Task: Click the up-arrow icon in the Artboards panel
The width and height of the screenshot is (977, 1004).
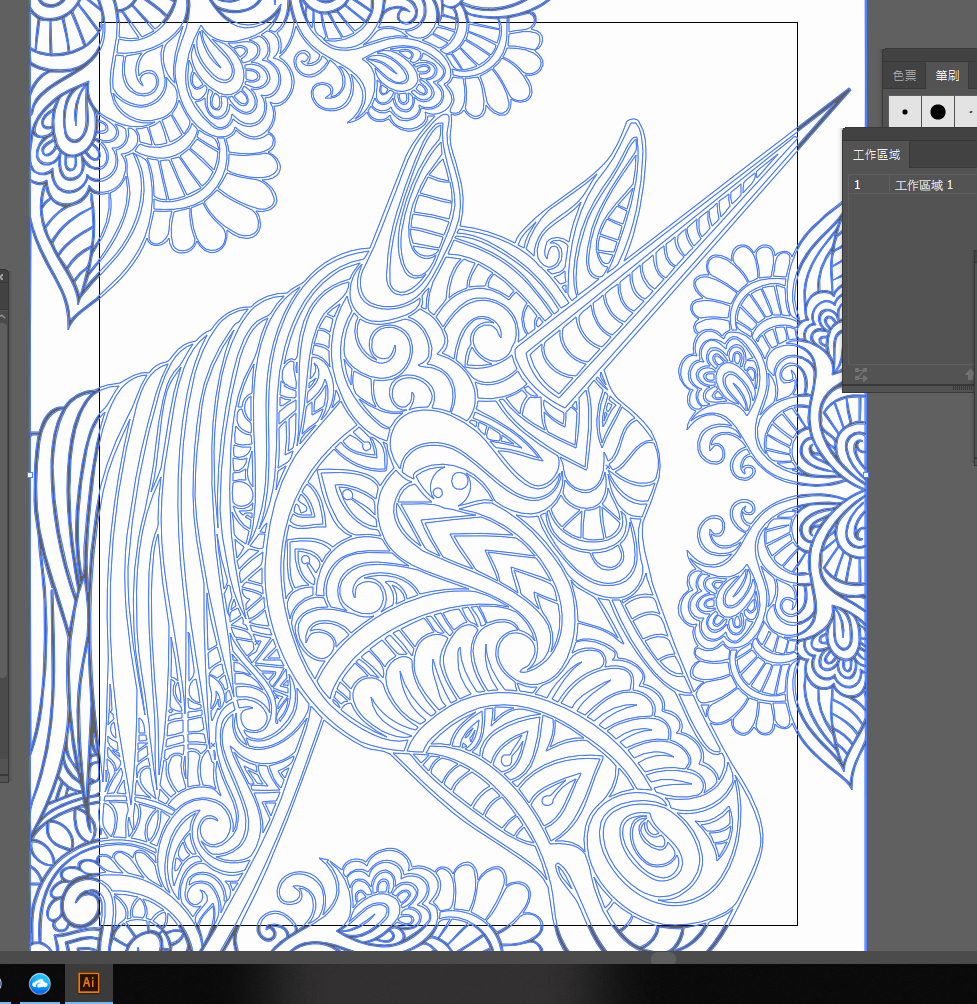Action: click(969, 375)
